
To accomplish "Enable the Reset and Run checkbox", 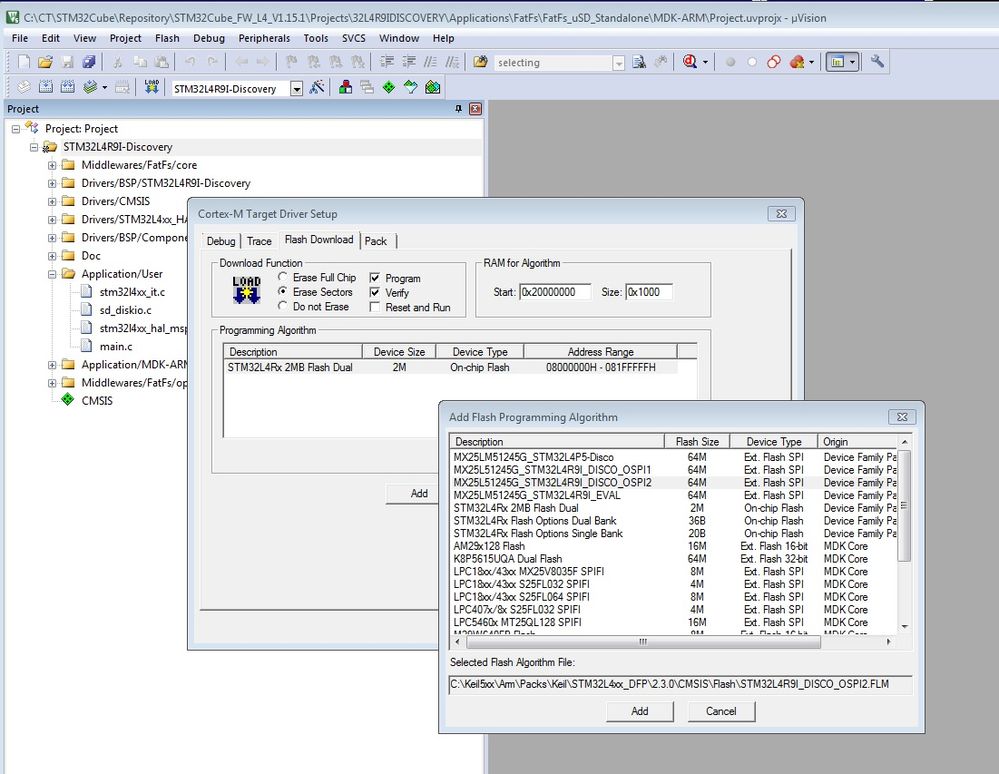I will pos(375,307).
